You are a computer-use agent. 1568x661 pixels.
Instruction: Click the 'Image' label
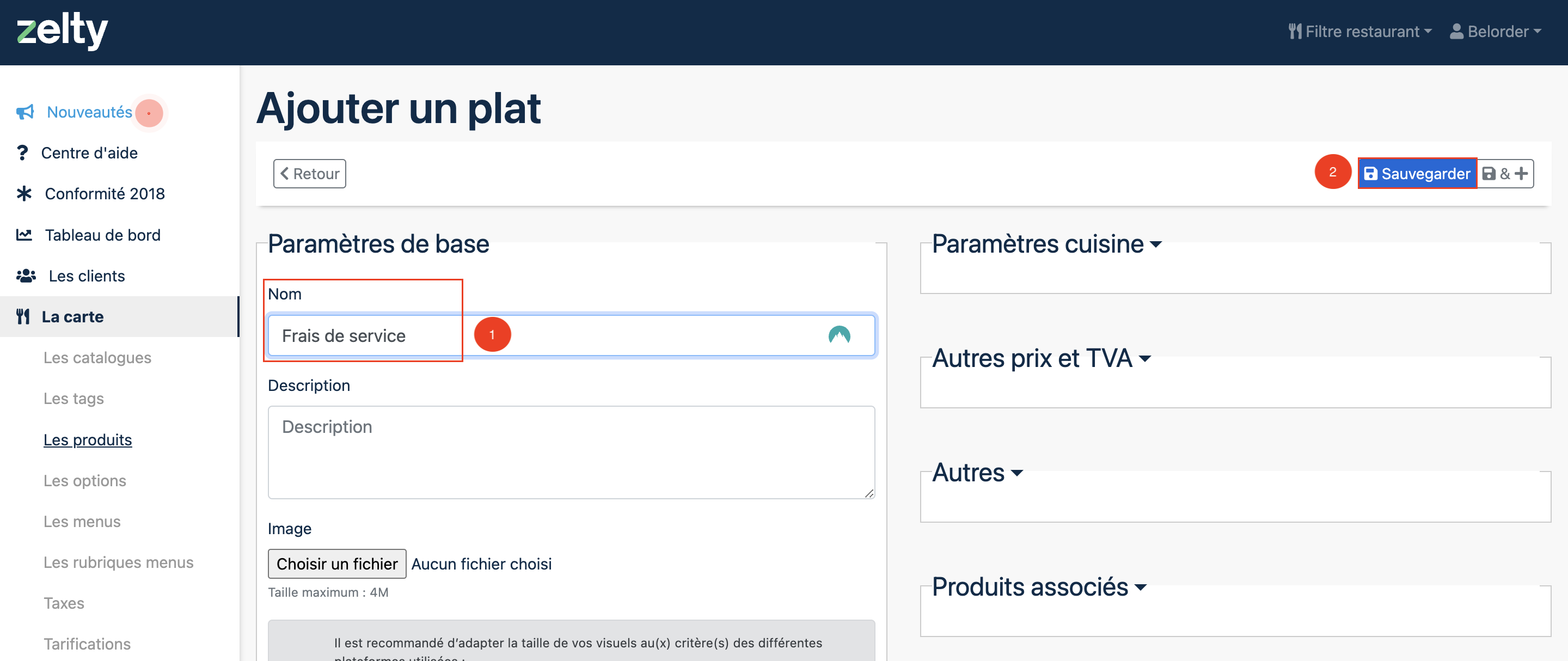coord(290,528)
